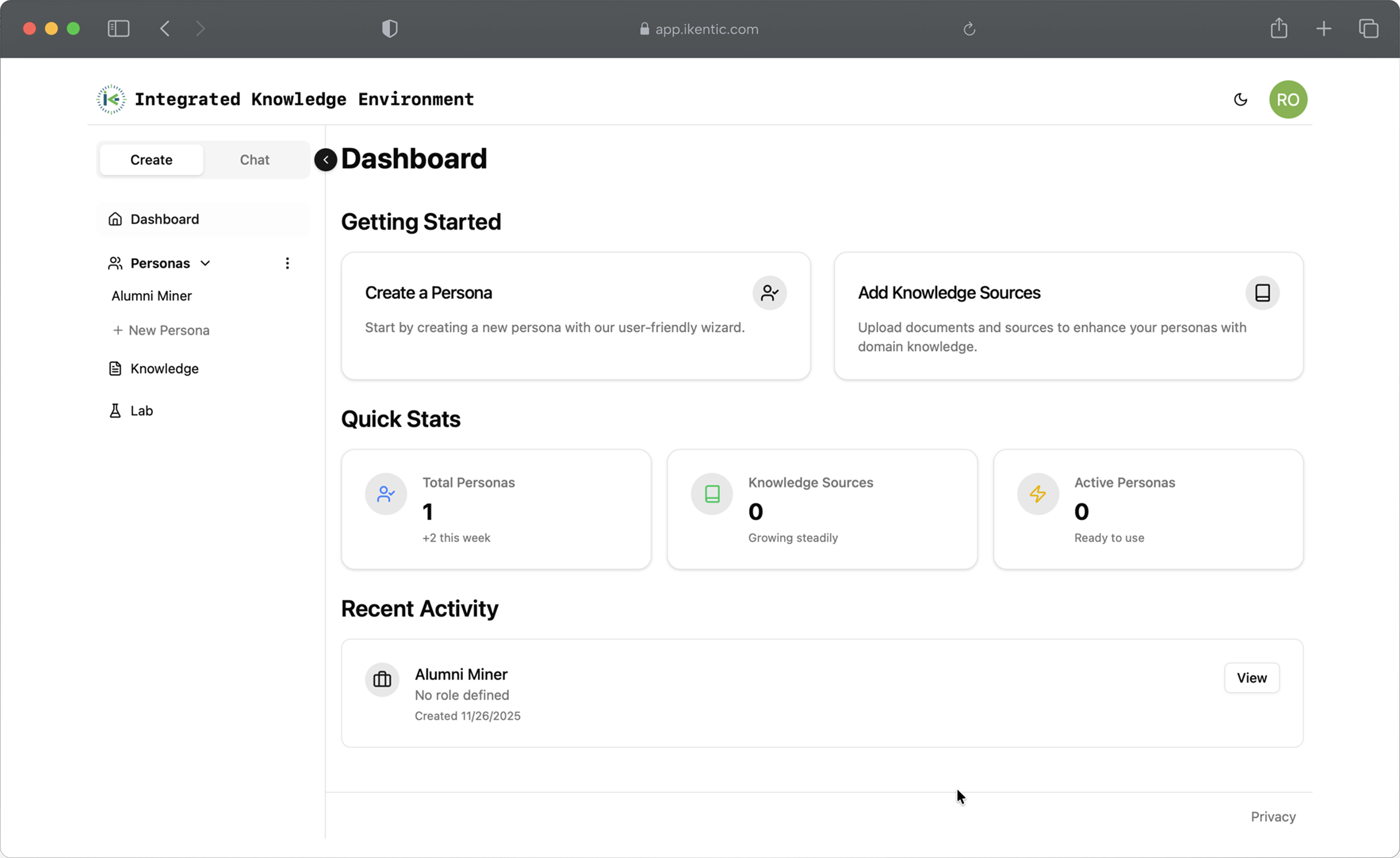Click the Knowledge document icon in the sidebar
The width and height of the screenshot is (1400, 858).
tap(115, 368)
